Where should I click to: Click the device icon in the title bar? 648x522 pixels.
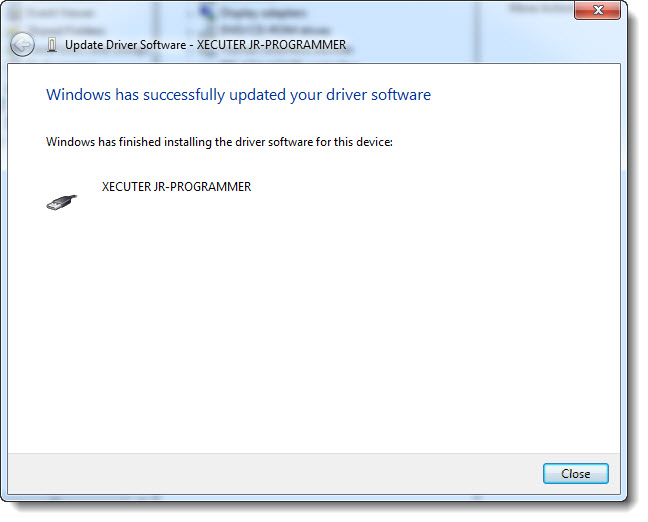tap(52, 45)
